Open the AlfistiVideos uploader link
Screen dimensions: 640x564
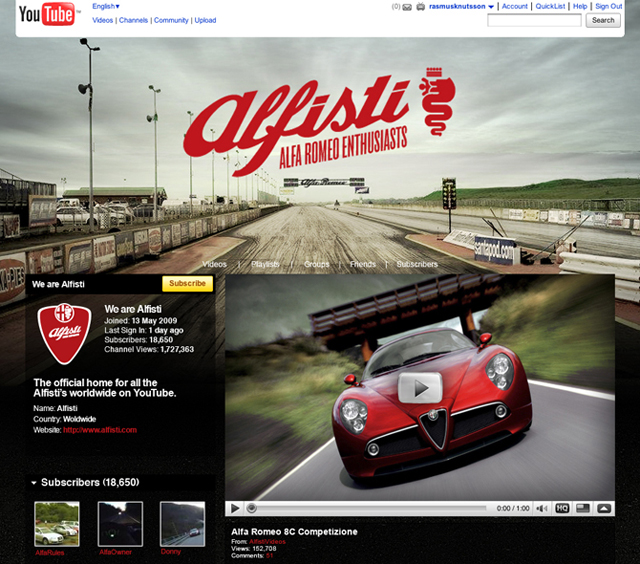click(x=267, y=542)
